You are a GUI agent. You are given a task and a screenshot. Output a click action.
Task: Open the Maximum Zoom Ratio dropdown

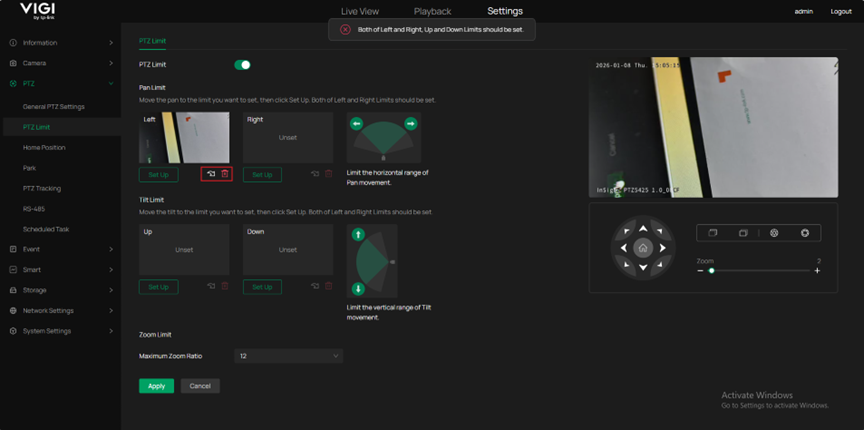point(288,356)
